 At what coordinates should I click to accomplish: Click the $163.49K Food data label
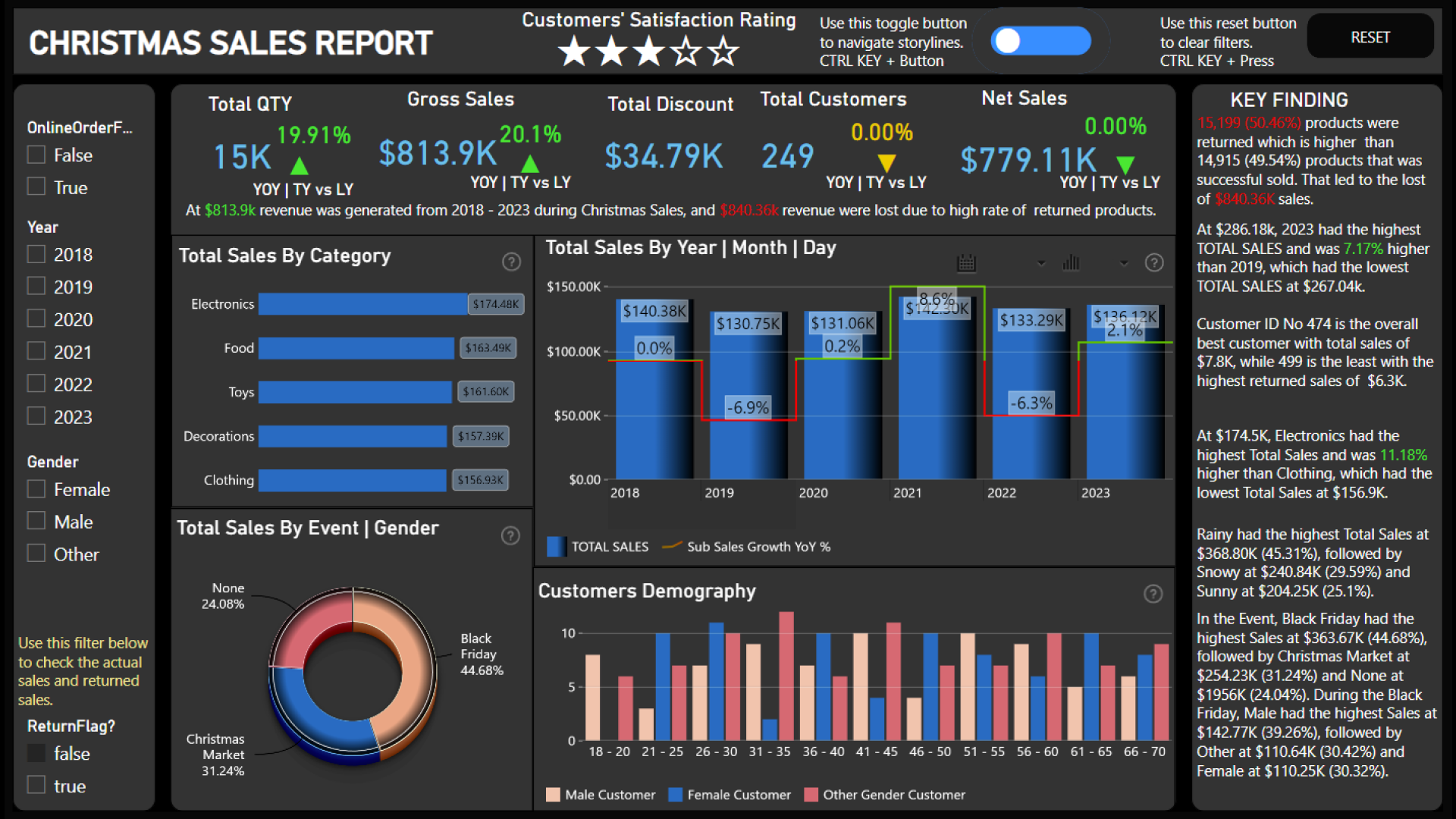tap(488, 348)
